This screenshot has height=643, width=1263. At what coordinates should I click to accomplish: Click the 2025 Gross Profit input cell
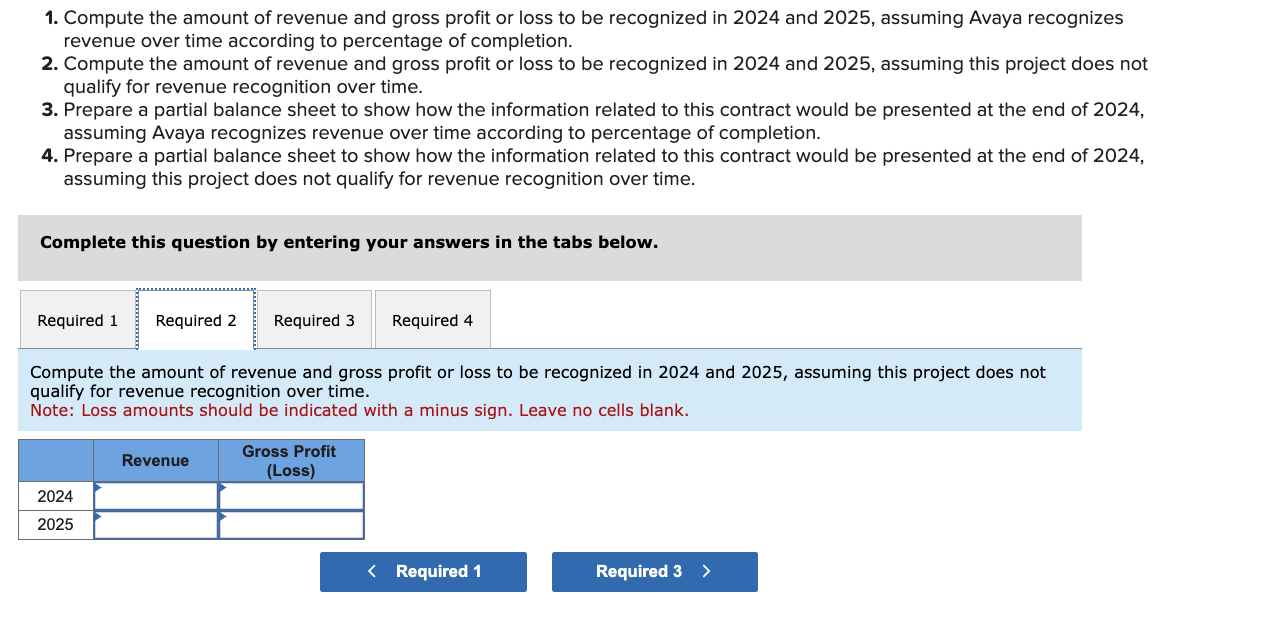point(290,524)
